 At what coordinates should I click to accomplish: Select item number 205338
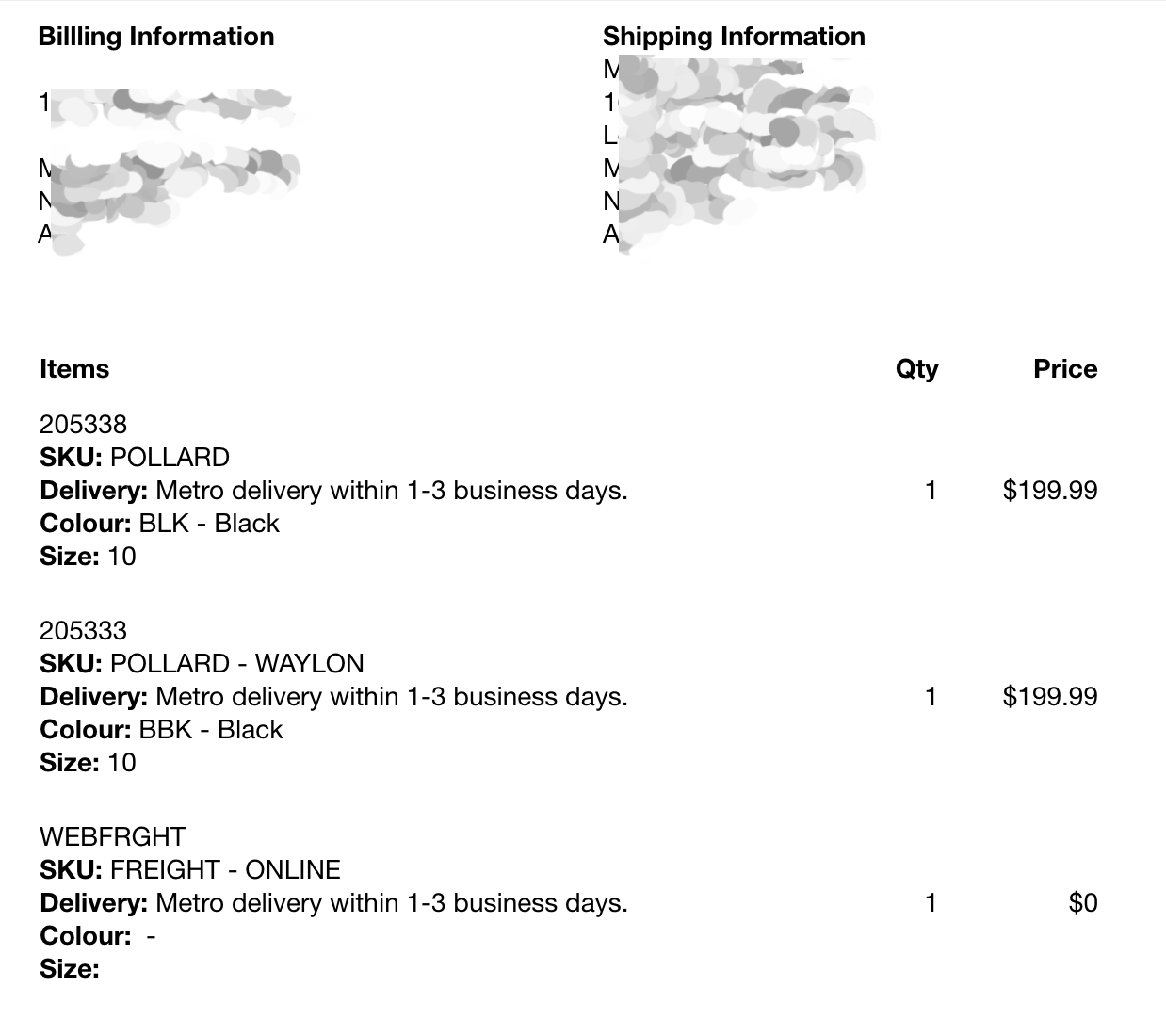(x=83, y=424)
